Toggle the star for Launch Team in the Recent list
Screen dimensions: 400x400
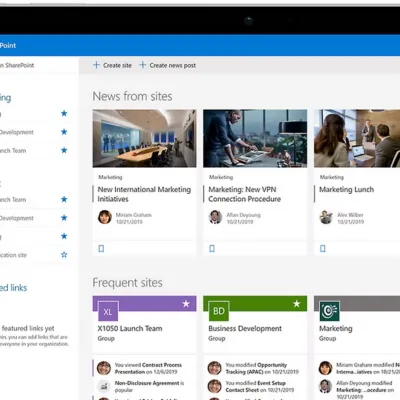[64, 199]
